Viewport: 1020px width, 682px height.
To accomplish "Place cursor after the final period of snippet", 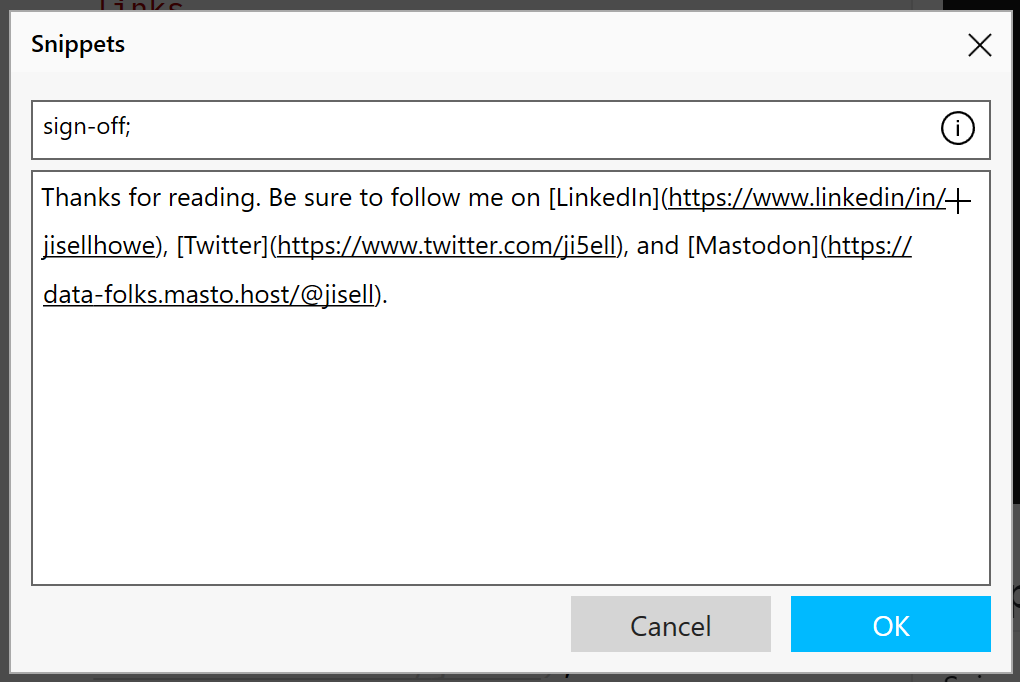I will (x=388, y=295).
